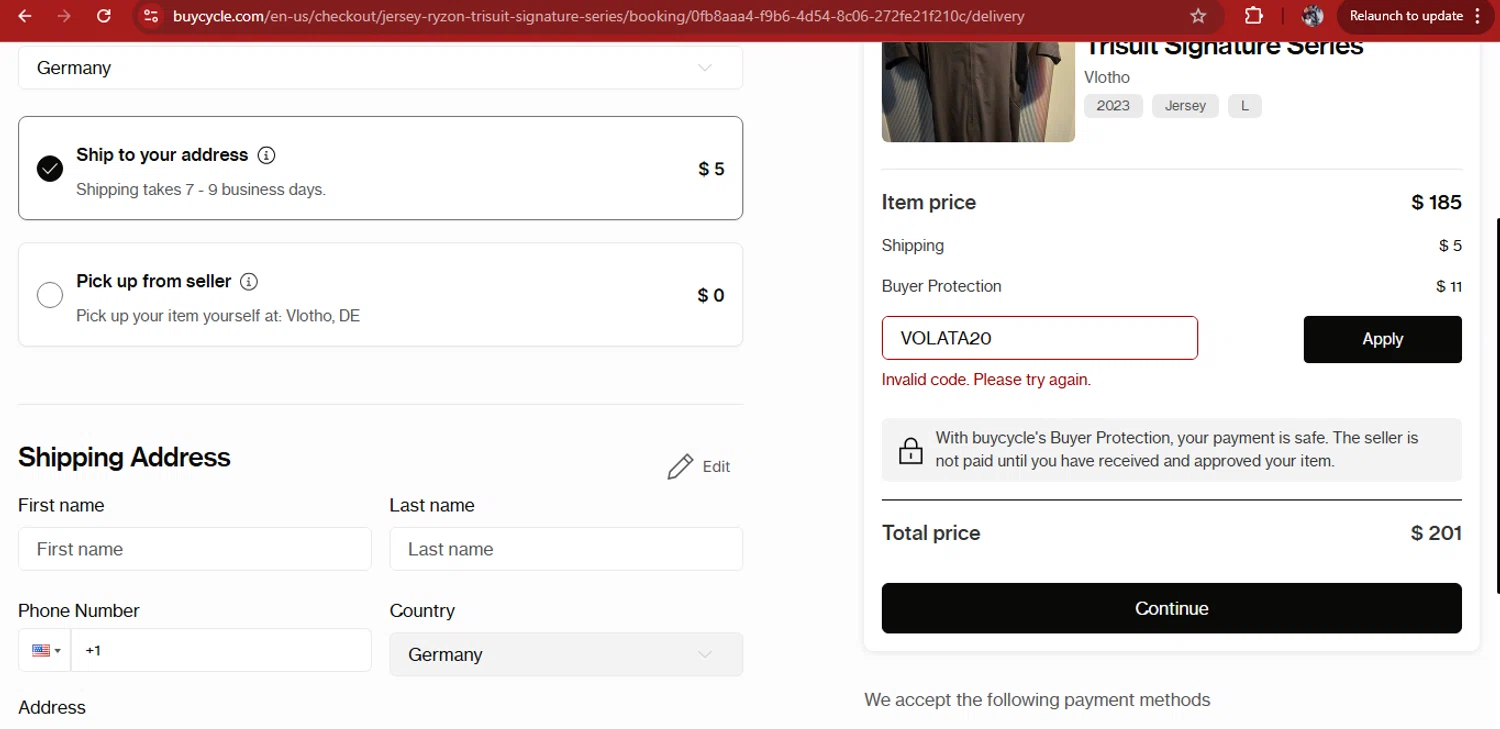This screenshot has width=1500, height=729.
Task: Click the Continue button
Action: [x=1172, y=608]
